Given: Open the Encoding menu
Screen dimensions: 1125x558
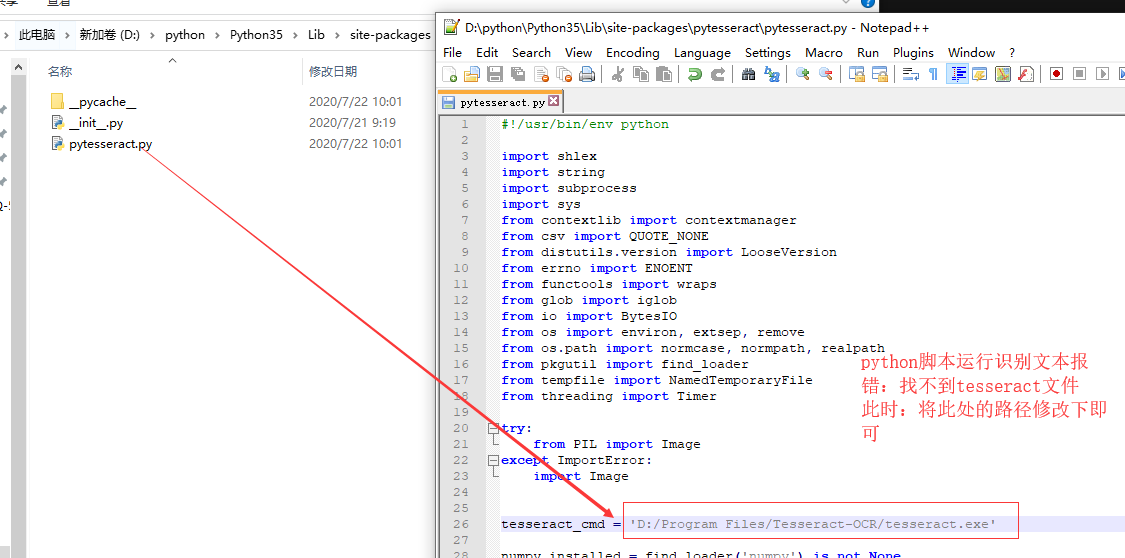Looking at the screenshot, I should pyautogui.click(x=633, y=52).
